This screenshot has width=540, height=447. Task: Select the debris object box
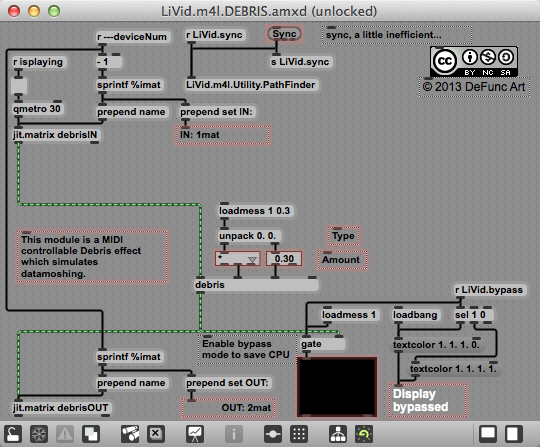(257, 285)
